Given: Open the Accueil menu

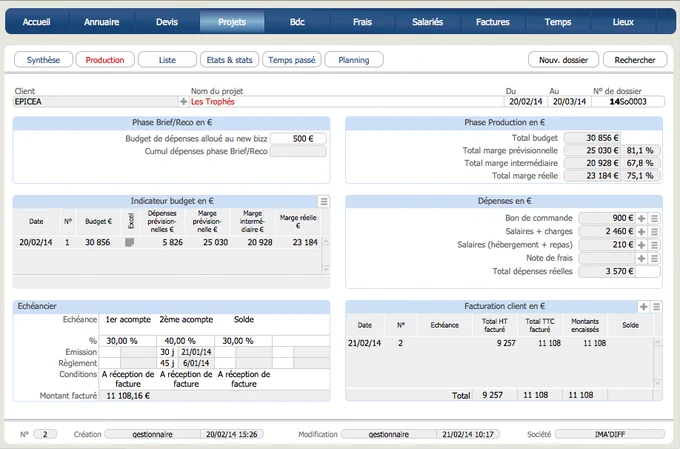Looking at the screenshot, I should [36, 22].
